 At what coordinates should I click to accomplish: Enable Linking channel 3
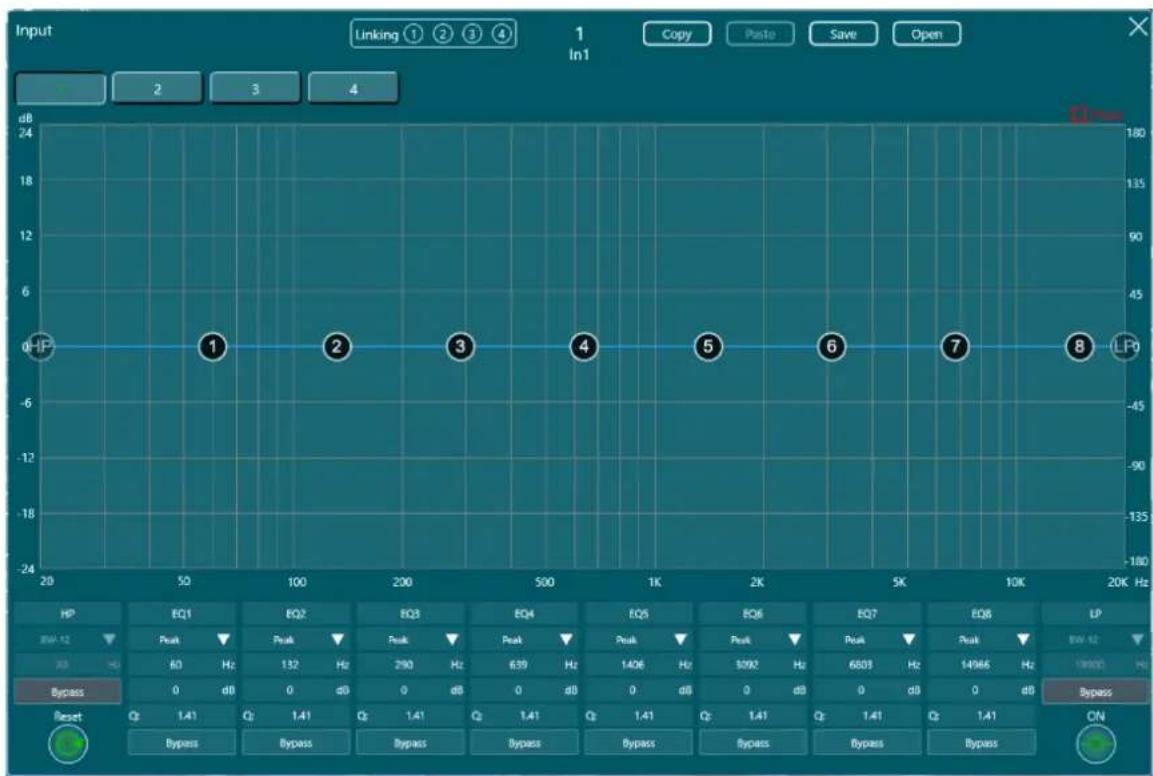click(472, 35)
